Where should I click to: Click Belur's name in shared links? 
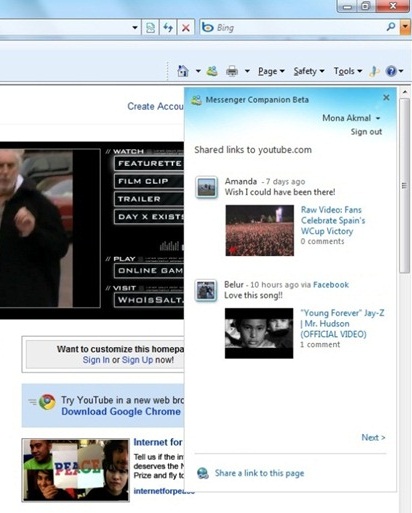click(x=234, y=284)
